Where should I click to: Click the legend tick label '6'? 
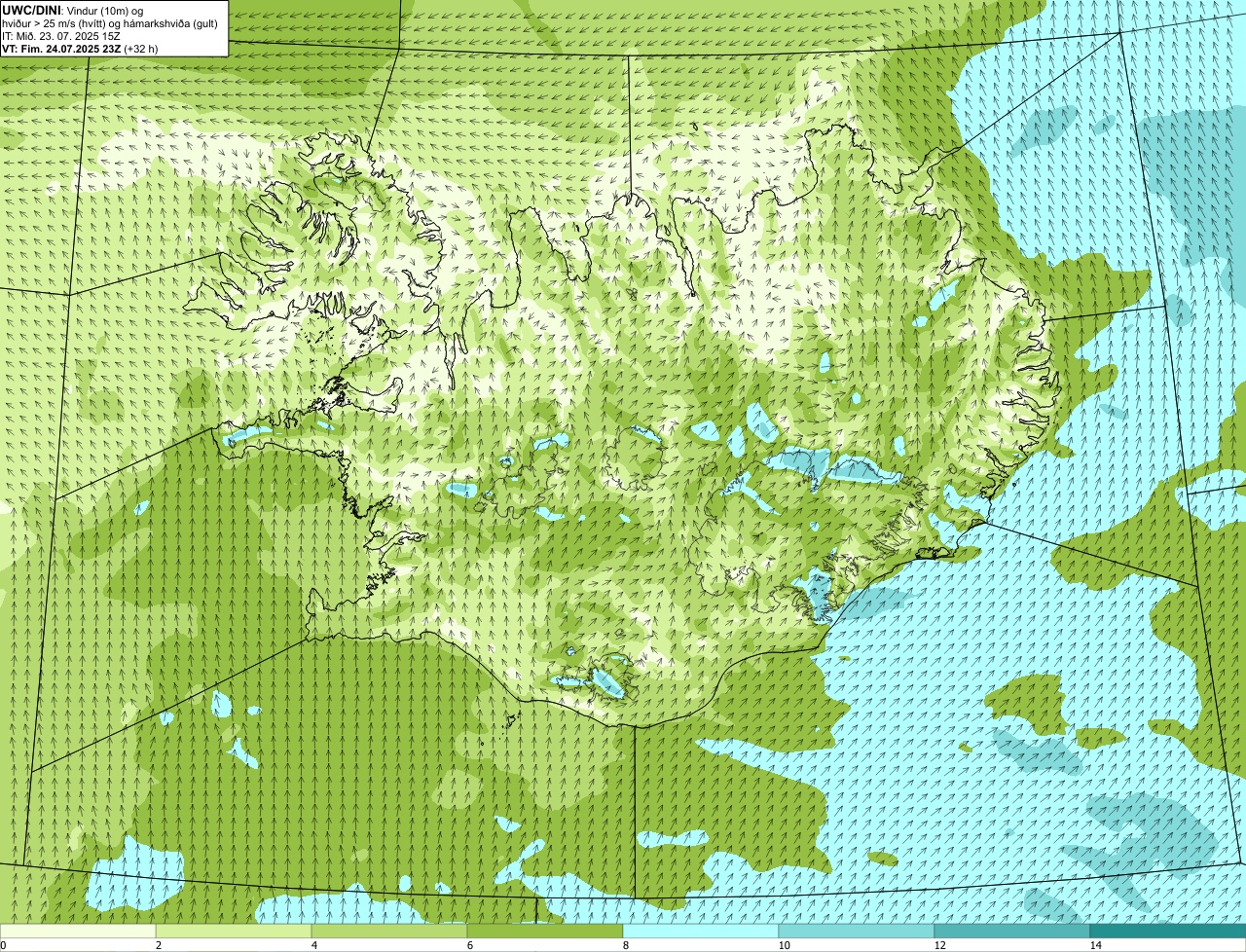click(469, 945)
